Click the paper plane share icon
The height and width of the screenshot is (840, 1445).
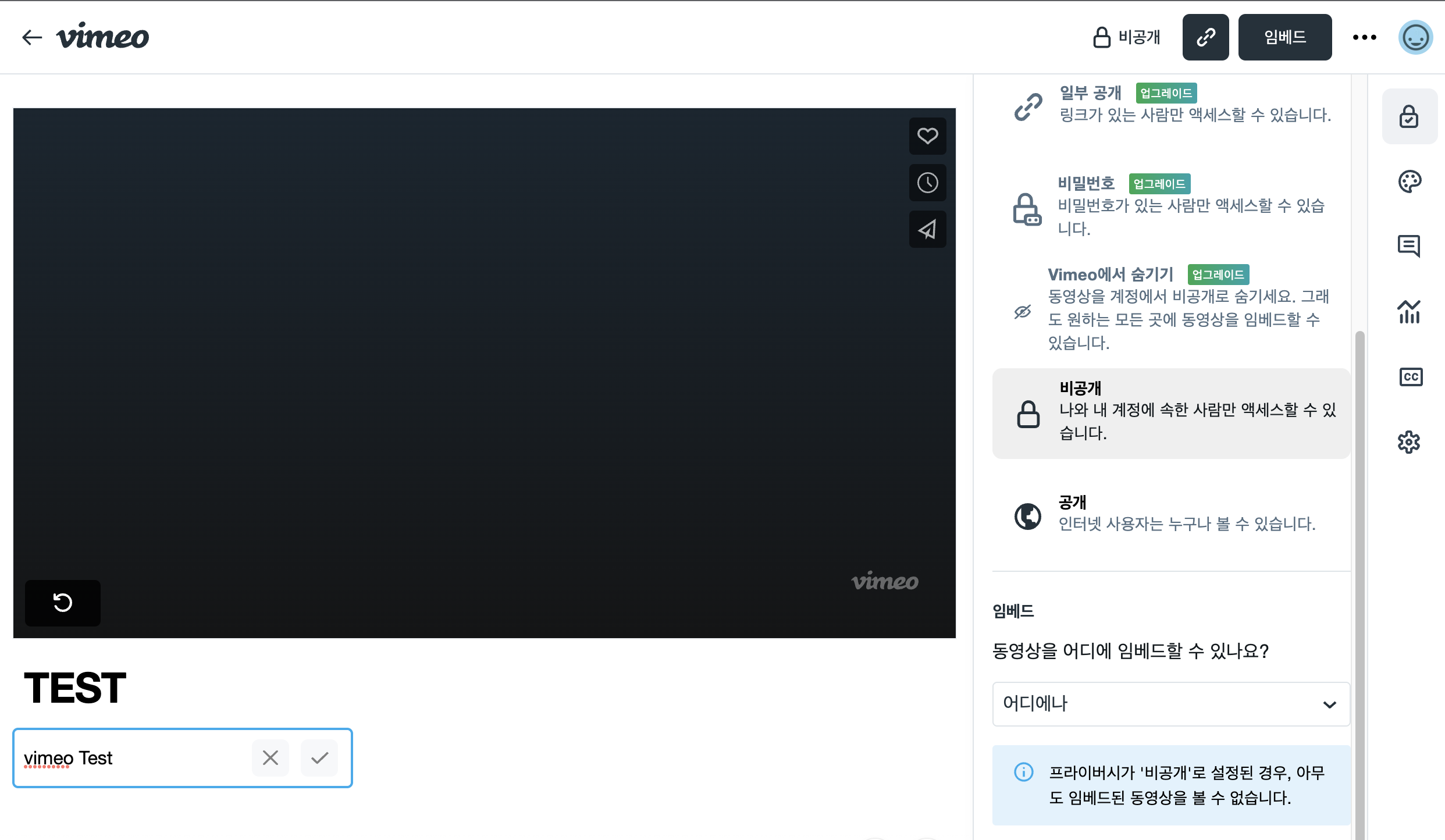coord(927,229)
